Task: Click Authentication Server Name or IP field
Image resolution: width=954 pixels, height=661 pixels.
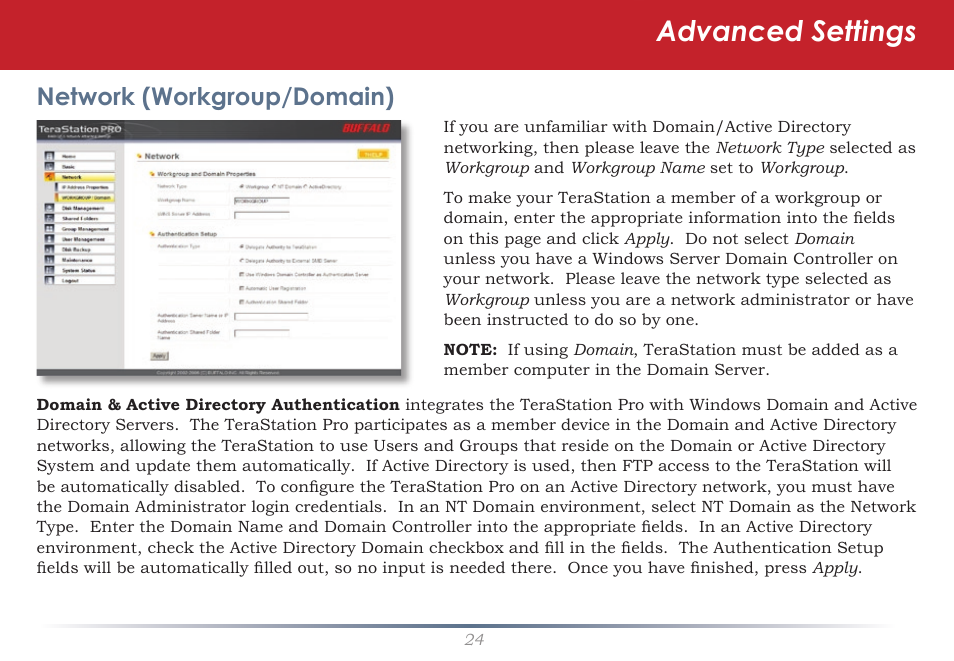Action: tap(271, 317)
